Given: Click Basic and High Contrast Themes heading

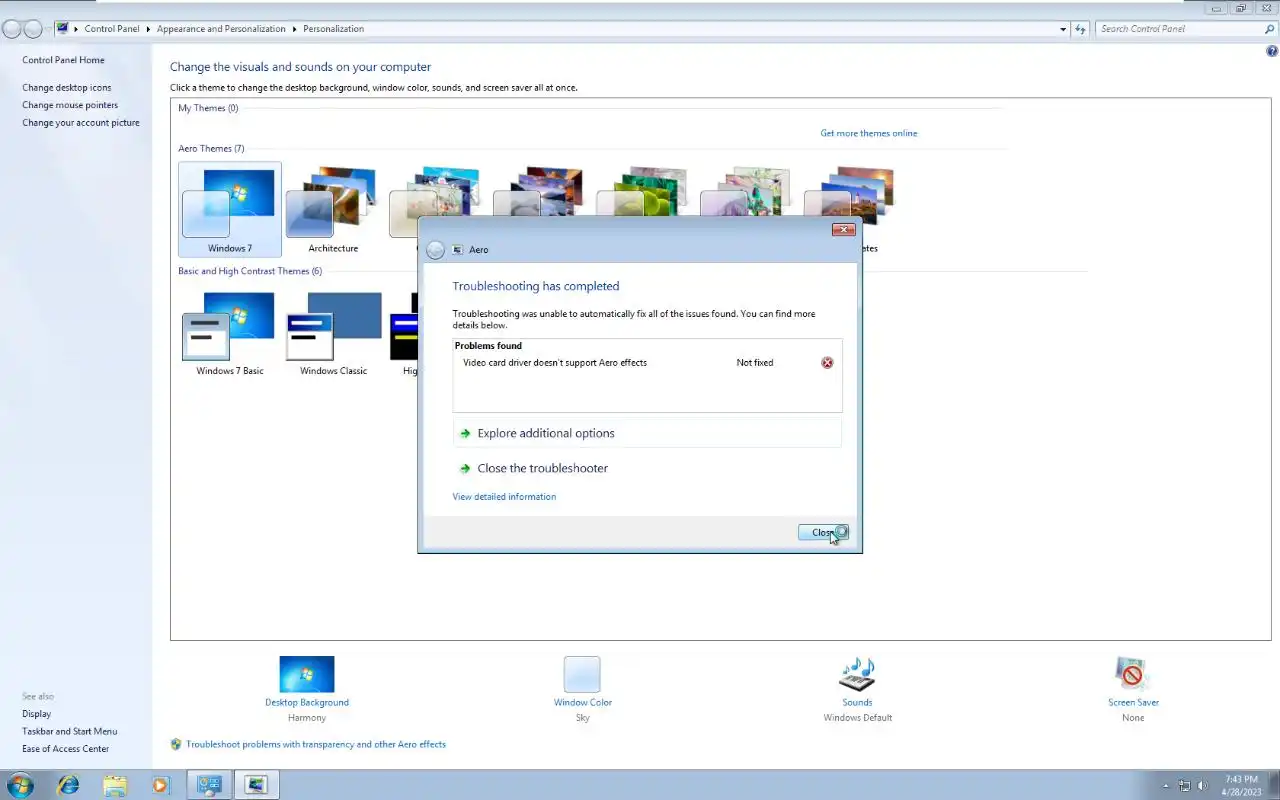Looking at the screenshot, I should point(250,271).
